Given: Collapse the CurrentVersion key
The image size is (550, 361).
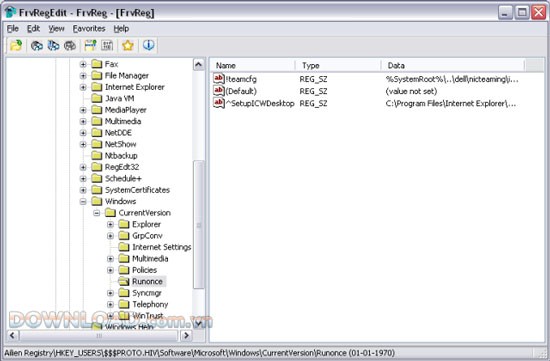Looking at the screenshot, I should [x=96, y=213].
